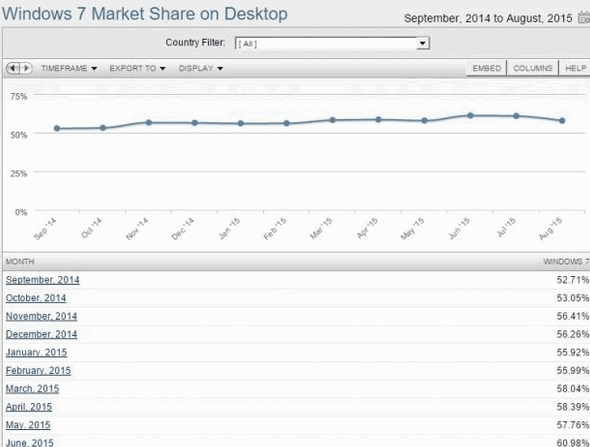
Task: Click the WINDOWS 7 column header
Action: (566, 262)
